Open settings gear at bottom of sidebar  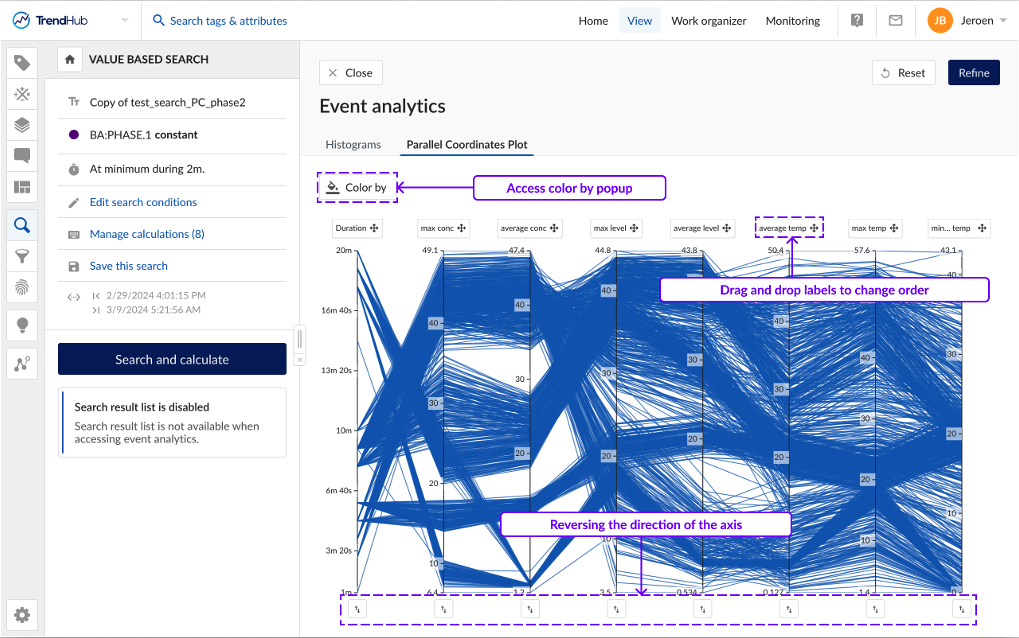click(22, 615)
